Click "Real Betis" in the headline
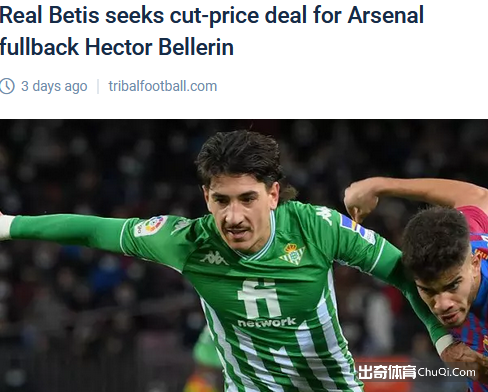Image resolution: width=488 pixels, height=392 pixels. point(49,15)
